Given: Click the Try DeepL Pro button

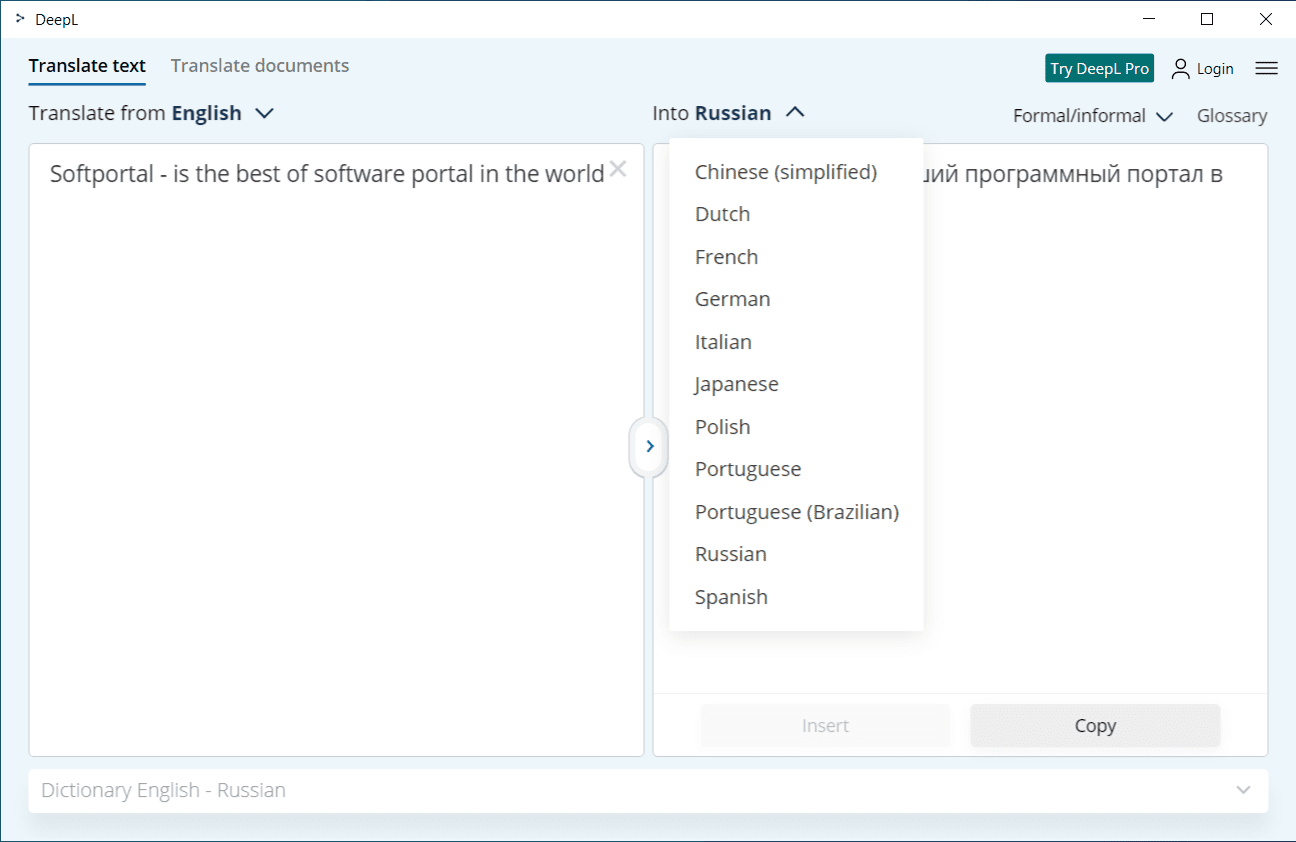Looking at the screenshot, I should click(1099, 68).
